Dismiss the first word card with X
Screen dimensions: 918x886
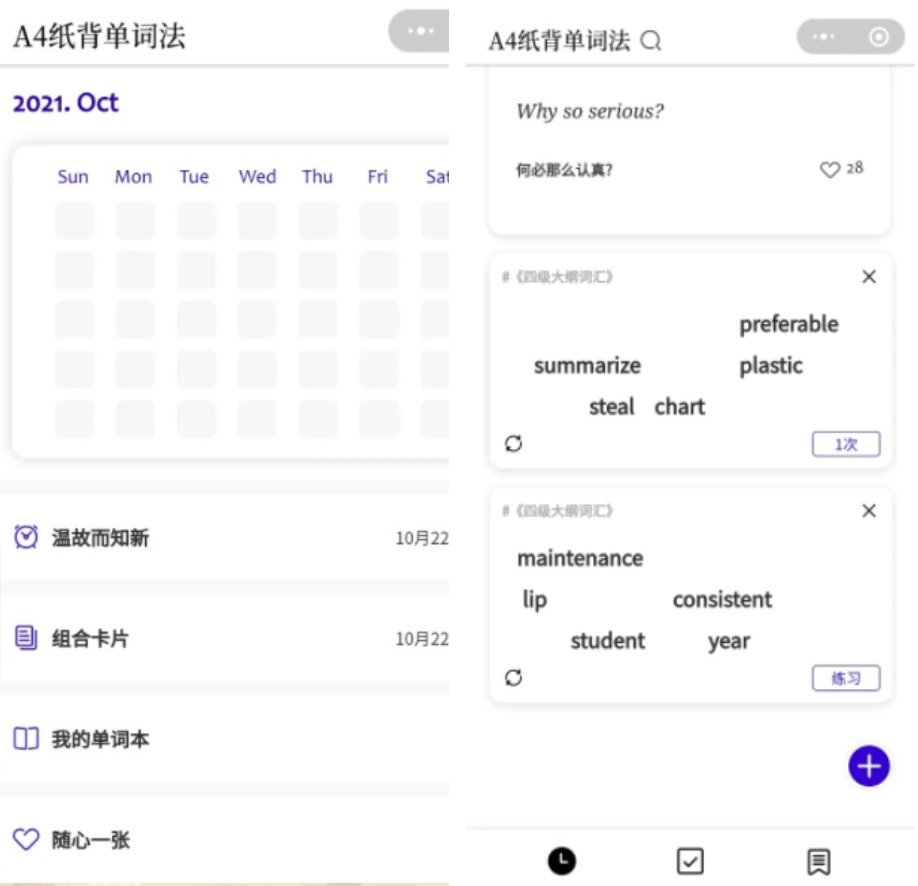click(869, 277)
